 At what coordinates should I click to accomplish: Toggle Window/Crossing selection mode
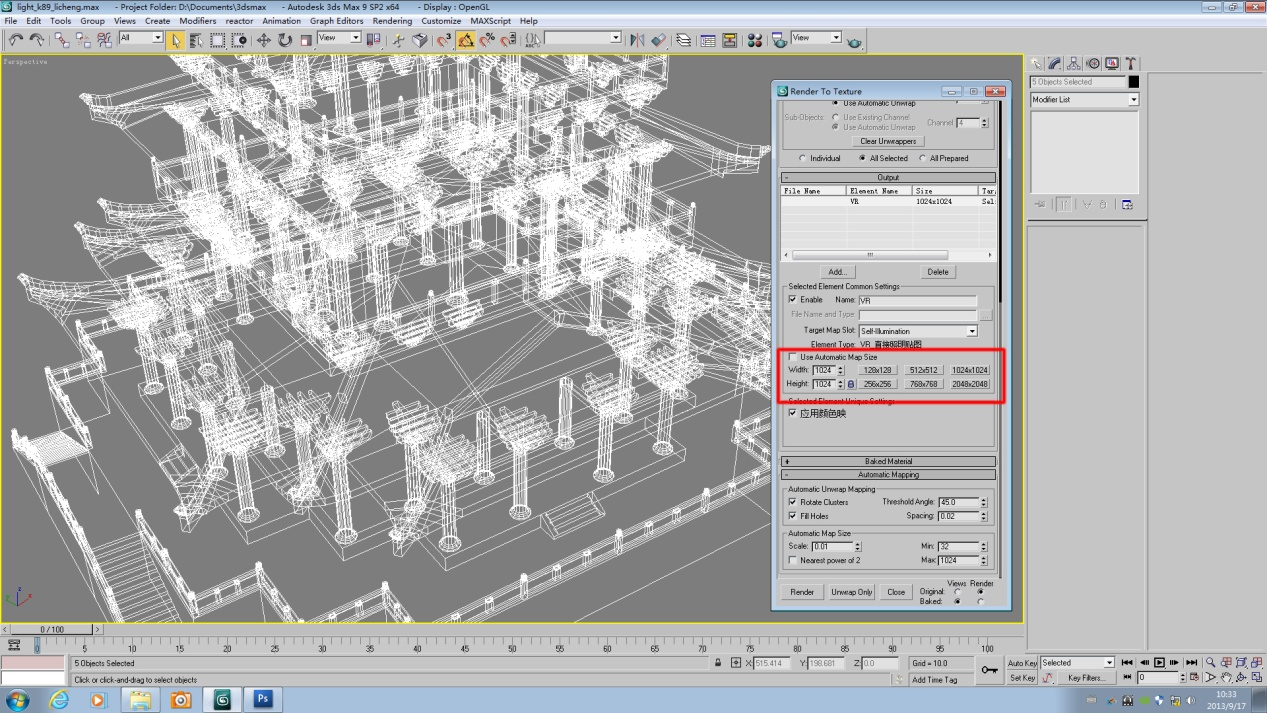click(x=239, y=40)
